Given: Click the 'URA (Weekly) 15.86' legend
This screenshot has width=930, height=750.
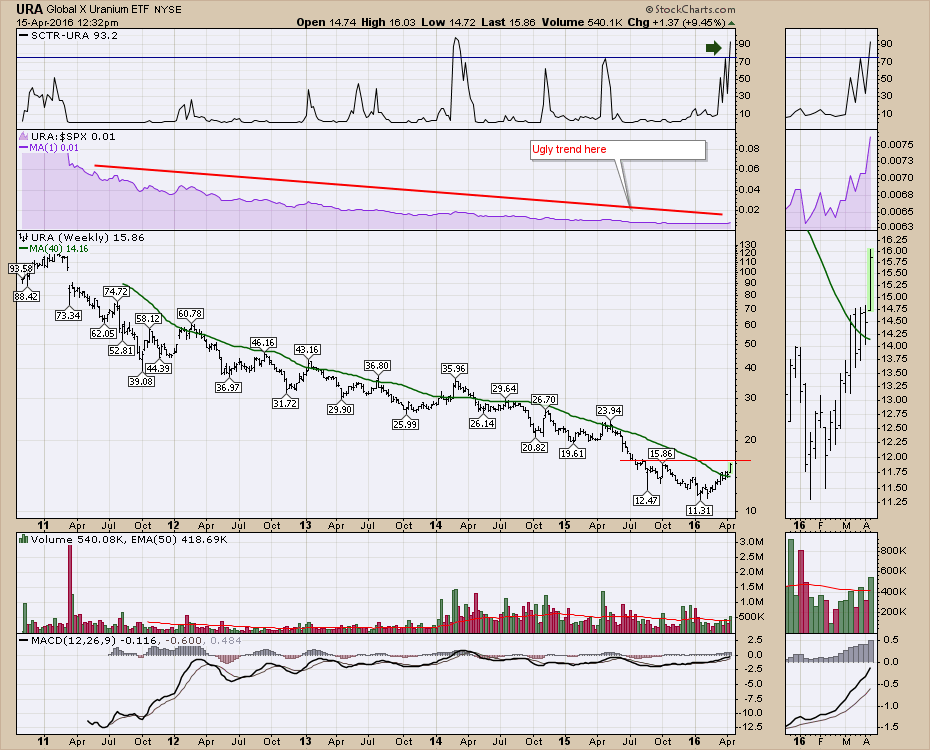Looking at the screenshot, I should tap(88, 238).
